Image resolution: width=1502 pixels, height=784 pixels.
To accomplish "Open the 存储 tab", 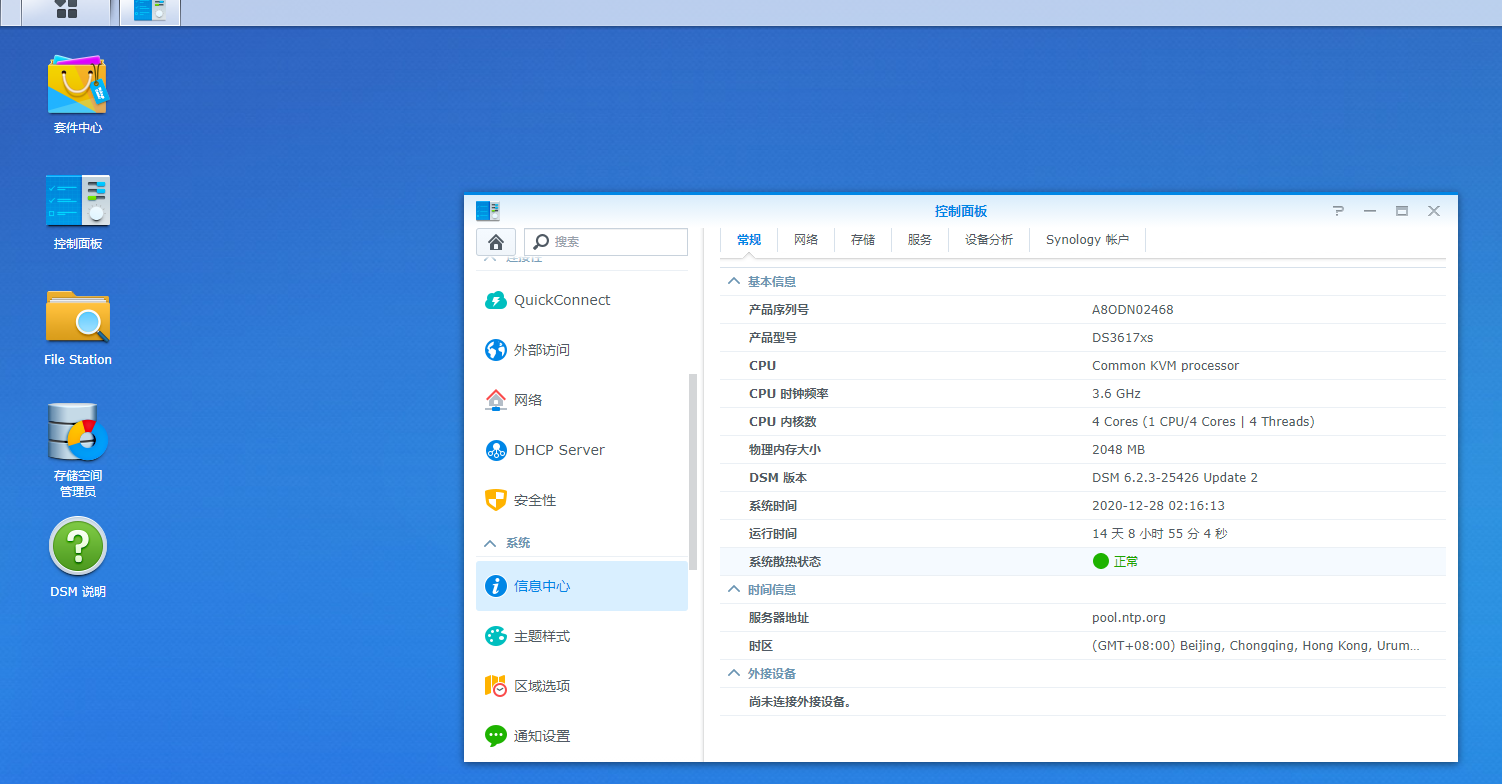I will (x=863, y=240).
